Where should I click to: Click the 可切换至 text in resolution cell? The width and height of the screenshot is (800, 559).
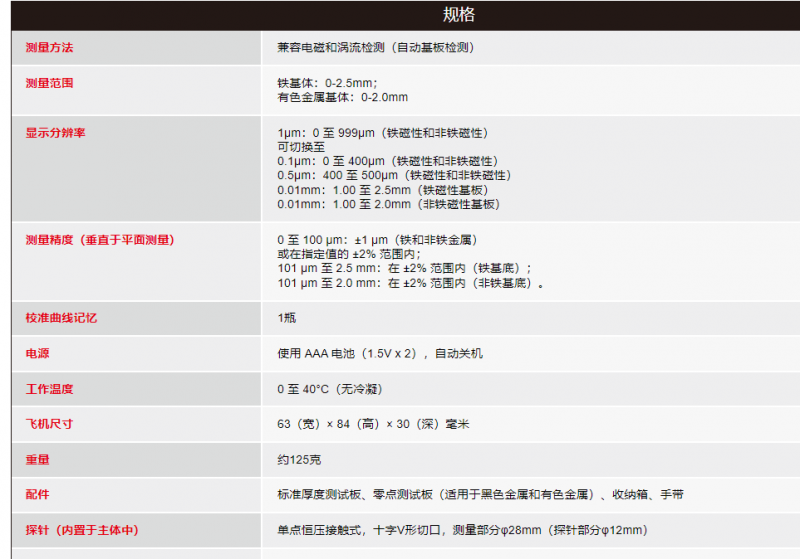click(301, 147)
